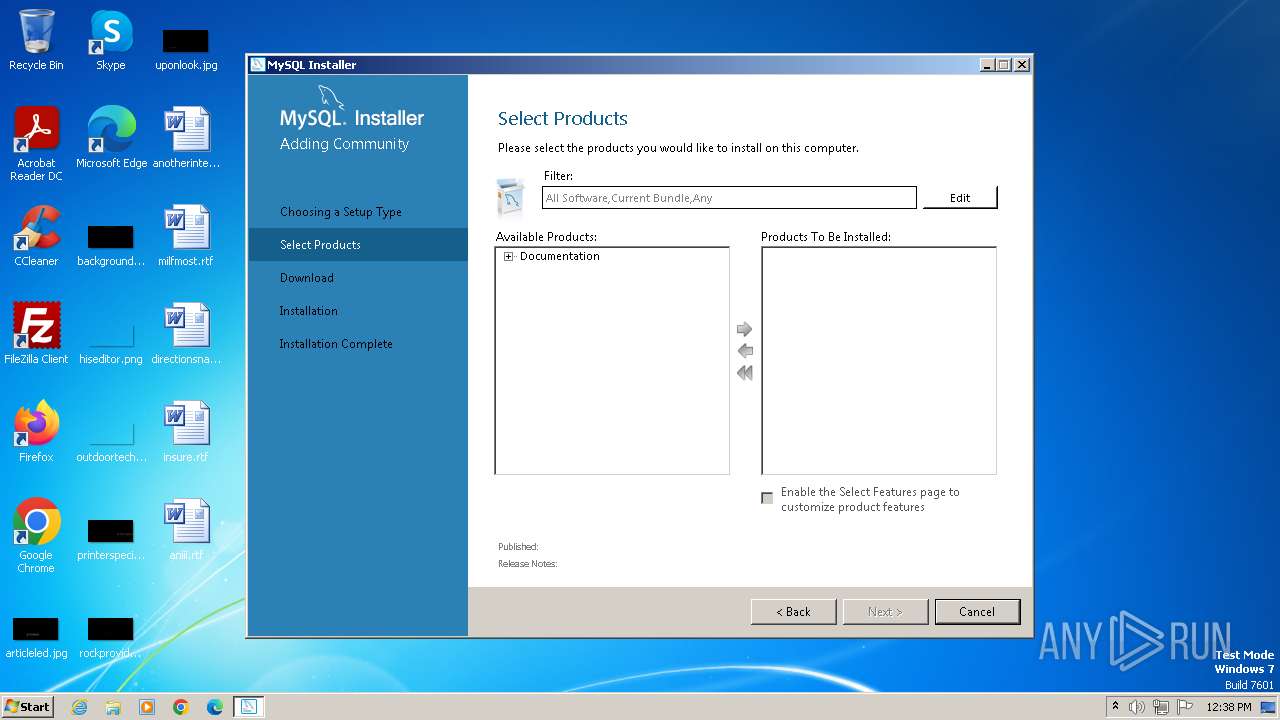
Task: Click the taskbar clock 12:38 PM
Action: 1229,707
